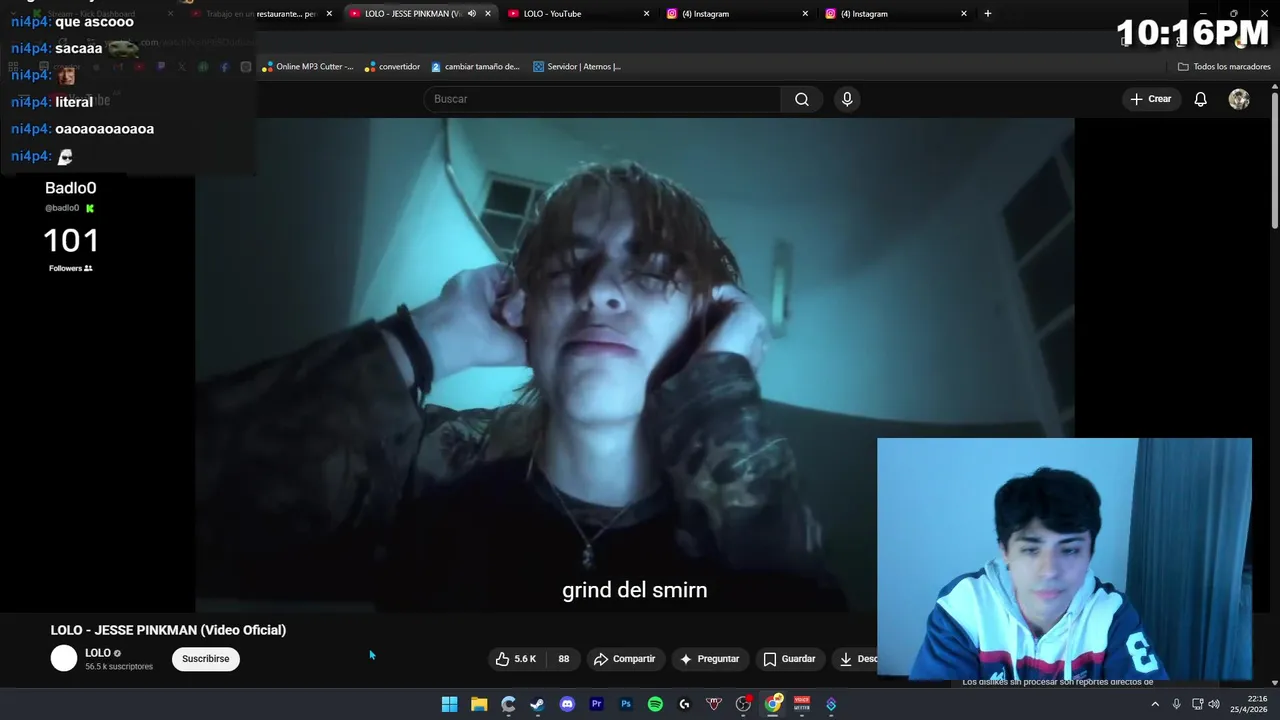Subscribe using the Suscribirse button
This screenshot has height=720, width=1280.
point(206,659)
